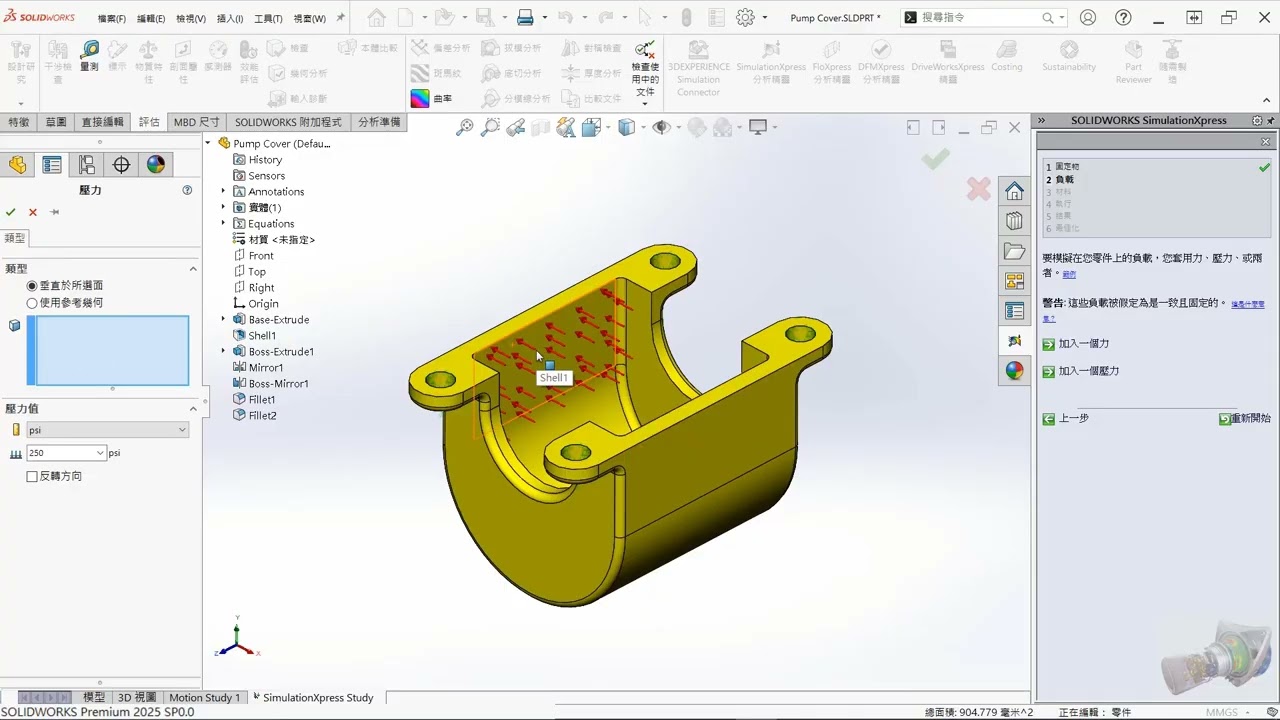
Task: Click Zoom to Area magnifier icon
Action: 490,127
